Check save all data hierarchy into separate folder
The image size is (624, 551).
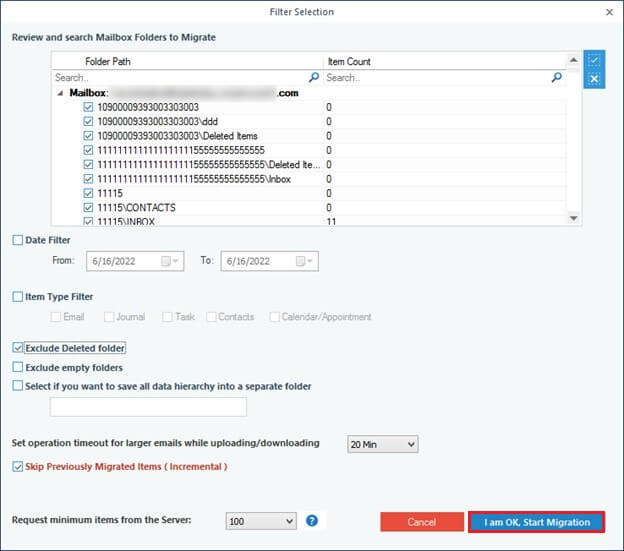point(18,386)
